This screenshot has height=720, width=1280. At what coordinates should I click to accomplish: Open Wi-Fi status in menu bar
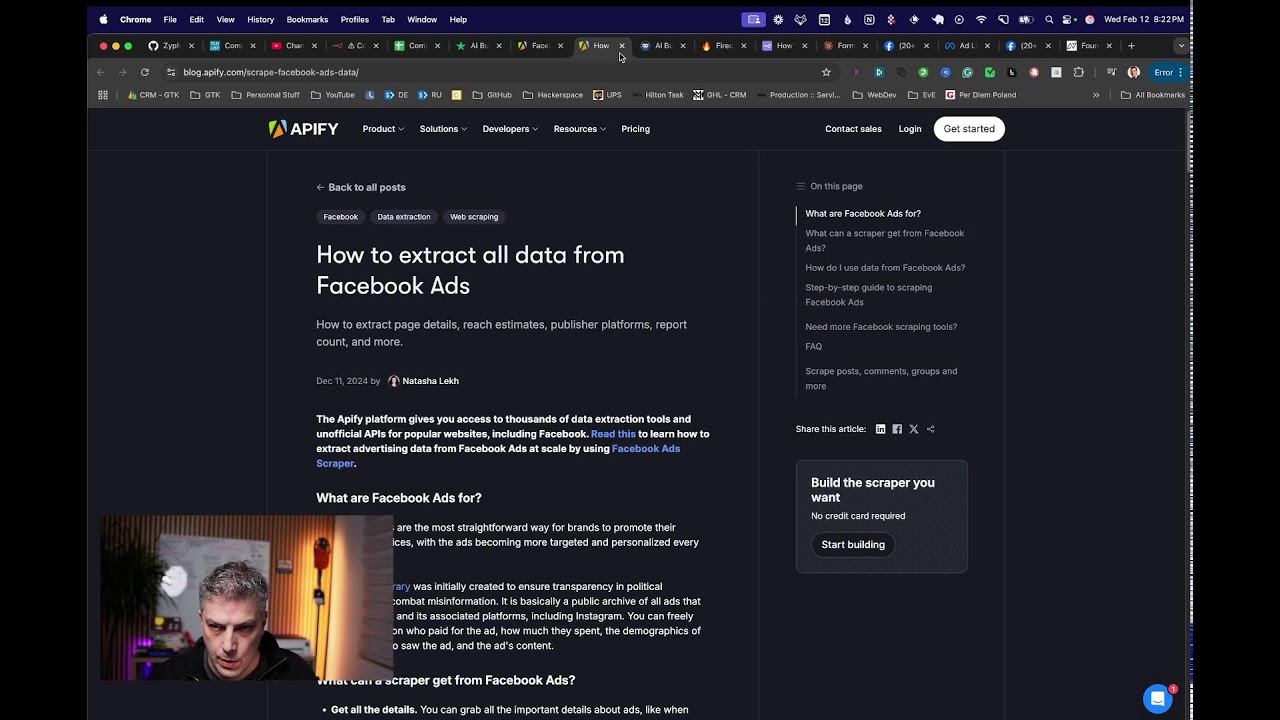(x=981, y=19)
